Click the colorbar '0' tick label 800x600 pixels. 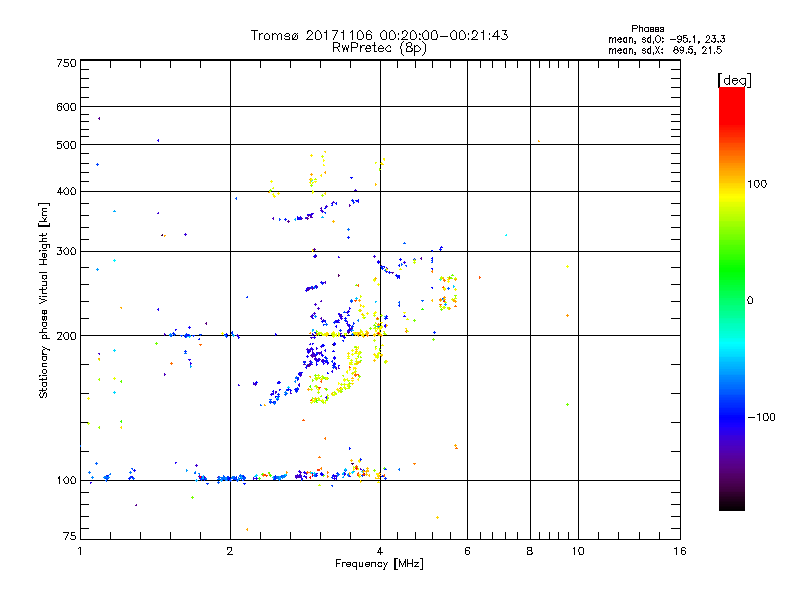click(x=750, y=300)
